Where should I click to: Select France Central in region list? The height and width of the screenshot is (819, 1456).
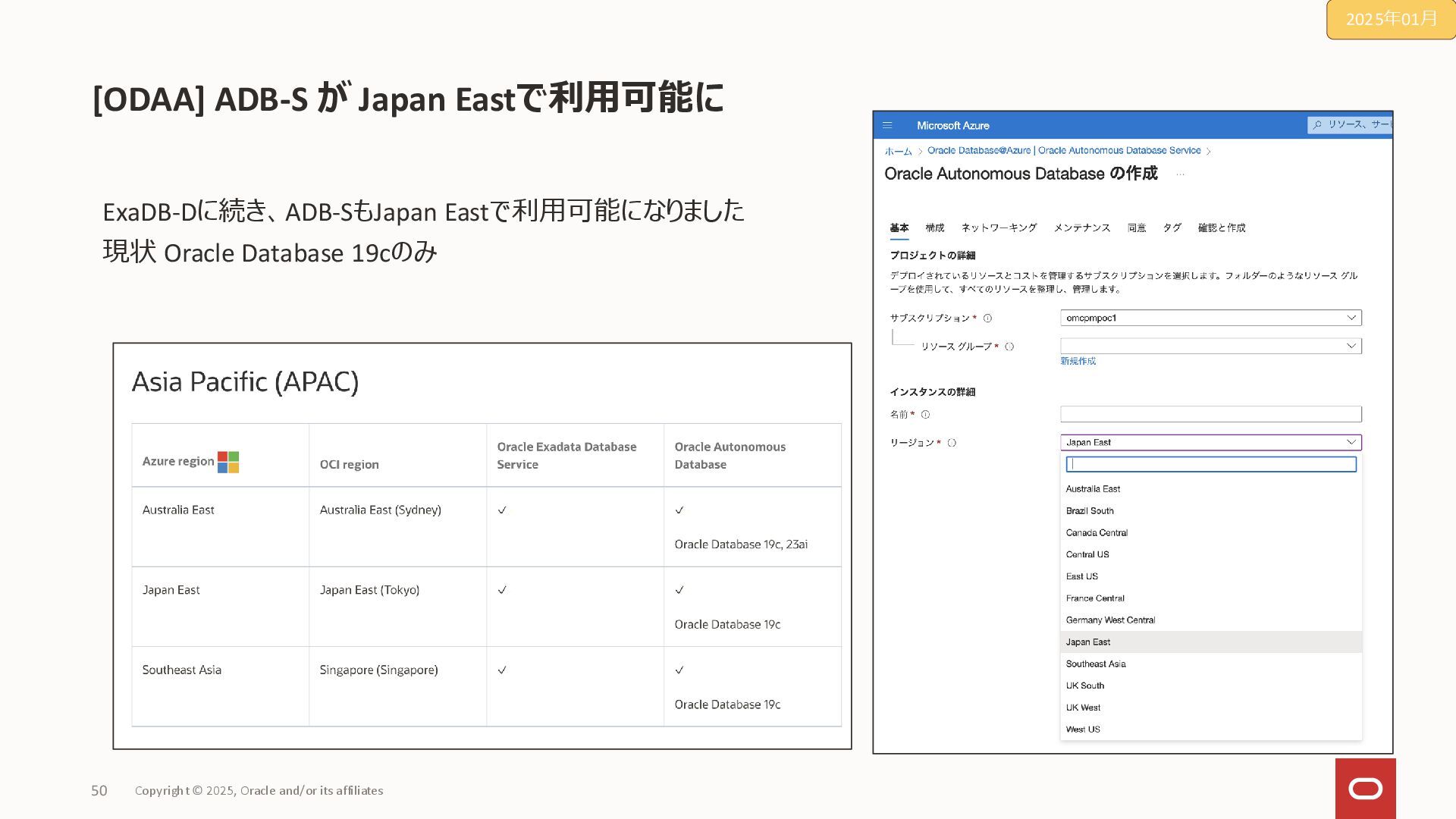(x=1210, y=598)
